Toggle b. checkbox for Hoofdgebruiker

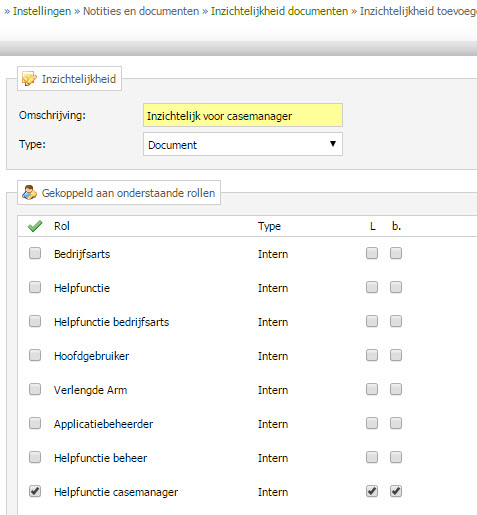pos(396,355)
